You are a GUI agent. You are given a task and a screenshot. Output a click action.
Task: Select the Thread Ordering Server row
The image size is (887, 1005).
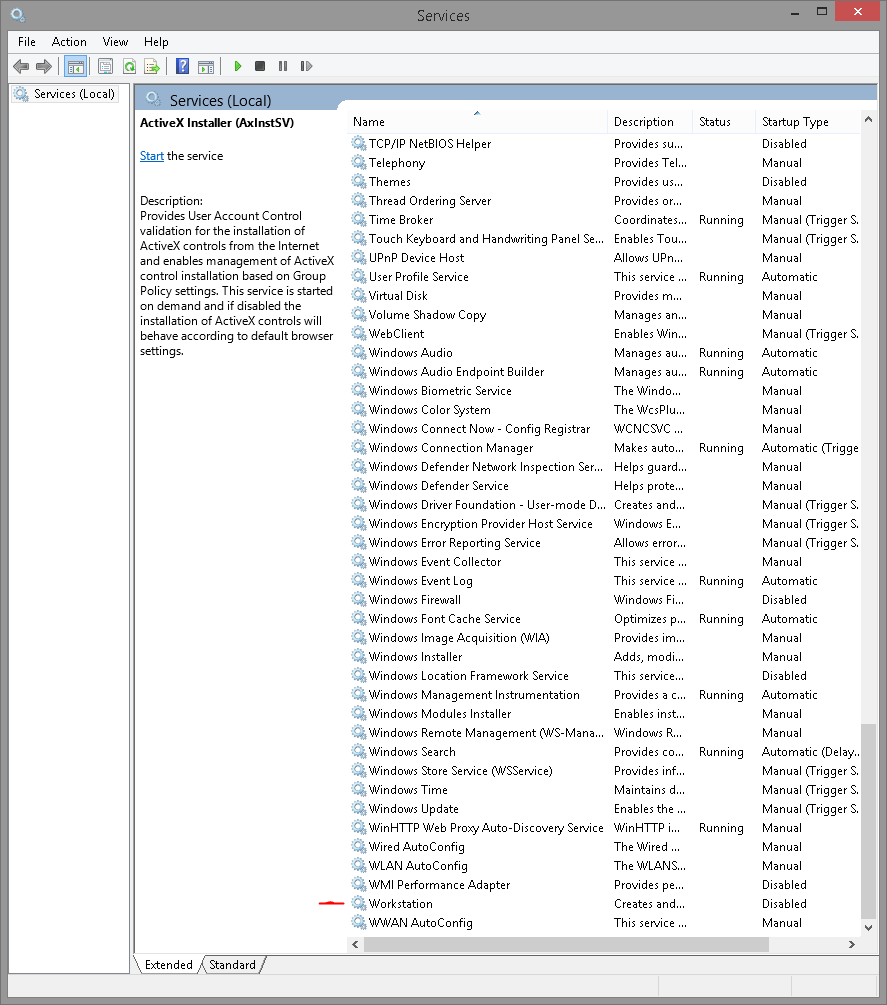[x=604, y=201]
